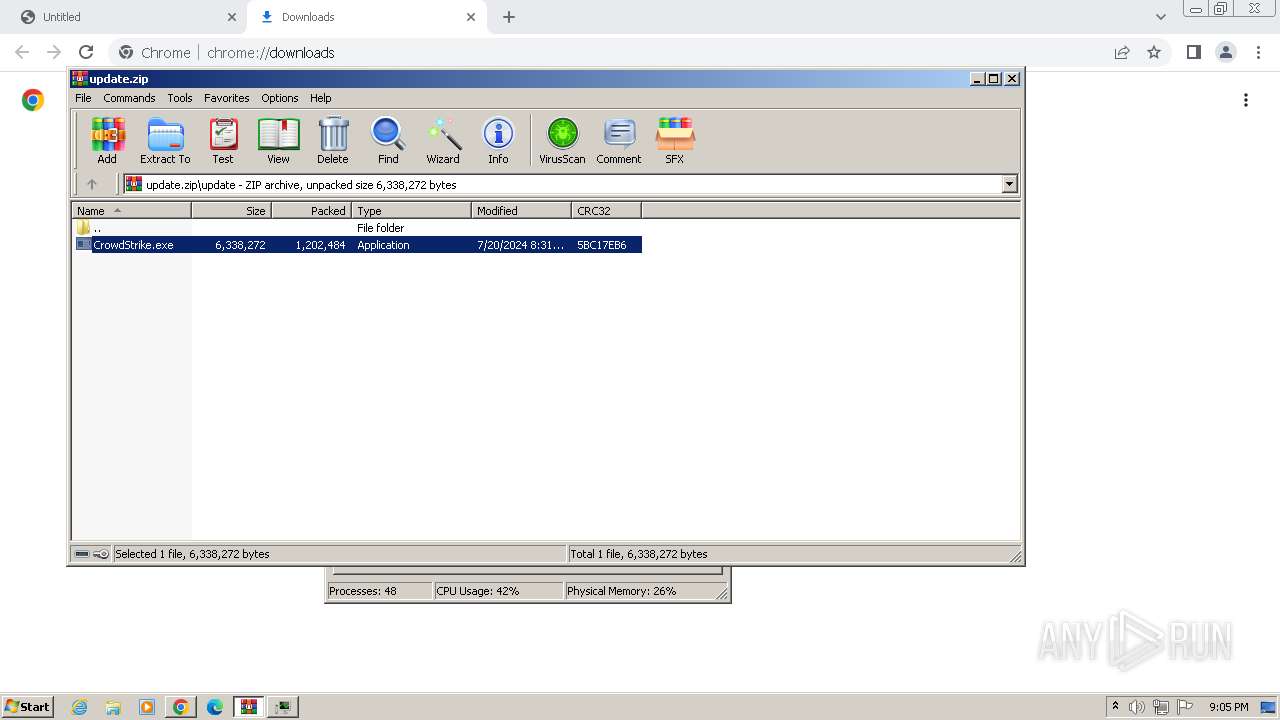This screenshot has height=720, width=1280.
Task: Go up one folder level arrow
Action: tap(92, 184)
